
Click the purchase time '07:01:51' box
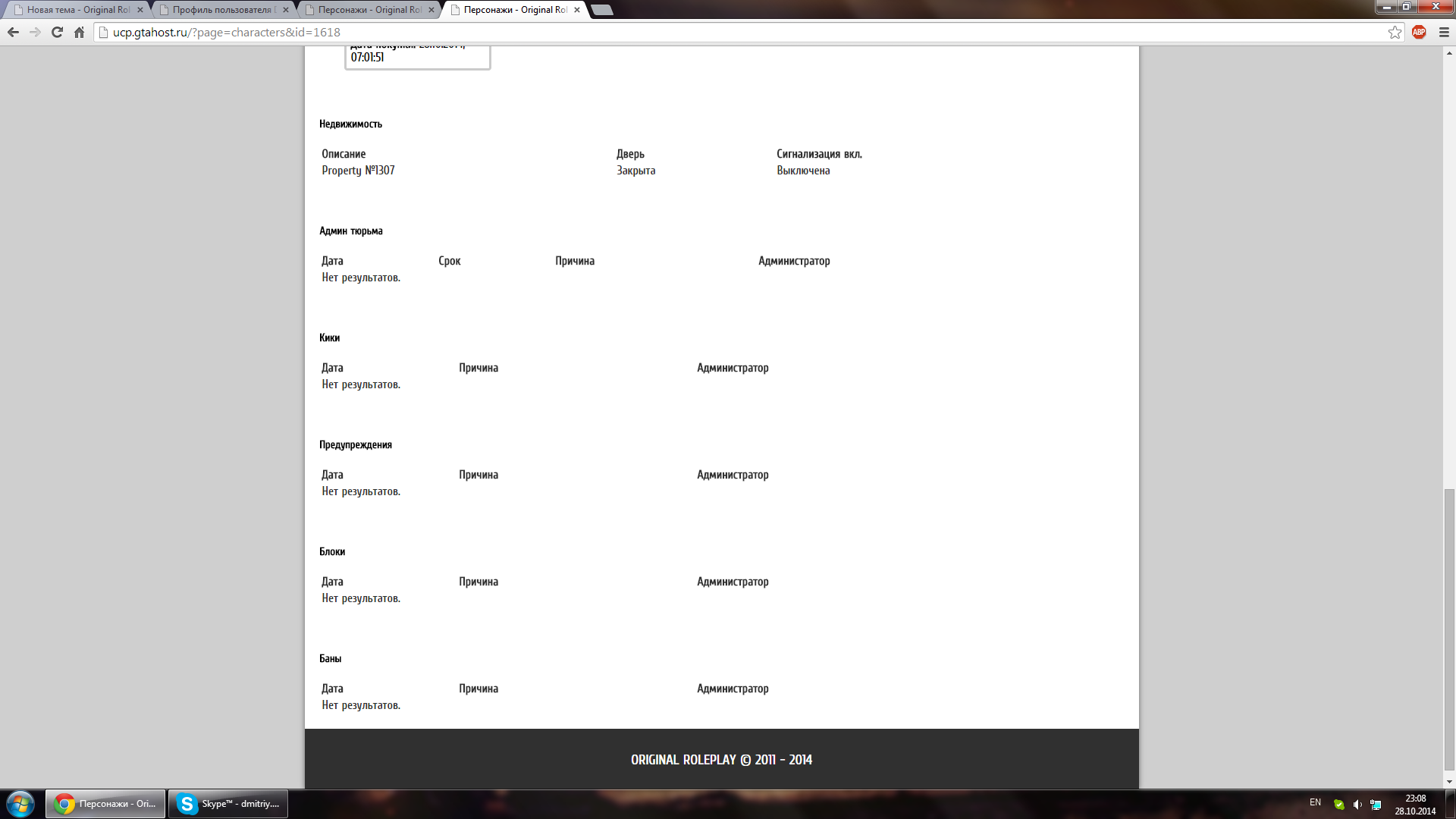[367, 57]
